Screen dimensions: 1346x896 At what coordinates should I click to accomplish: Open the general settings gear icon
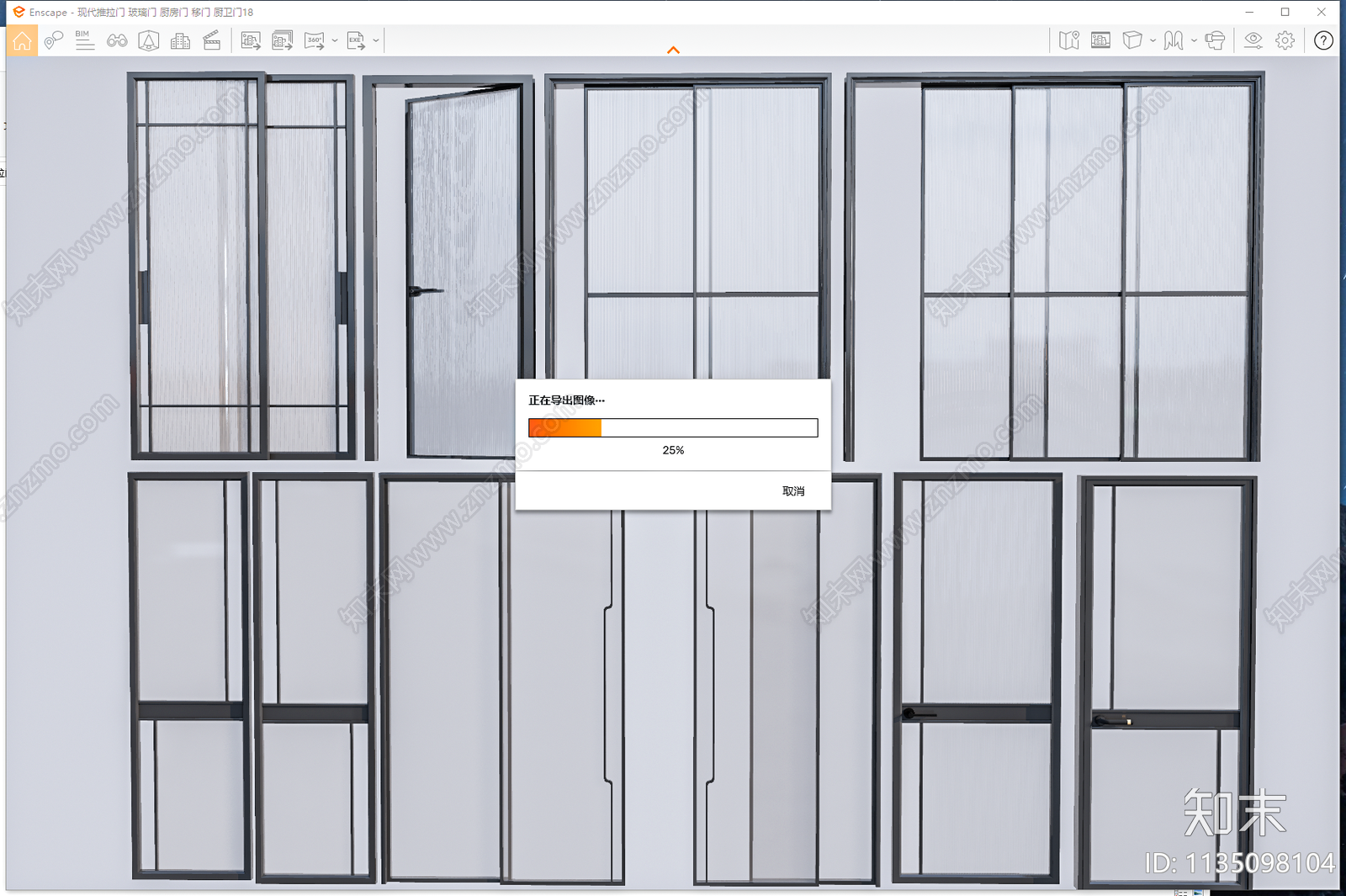coord(1285,40)
